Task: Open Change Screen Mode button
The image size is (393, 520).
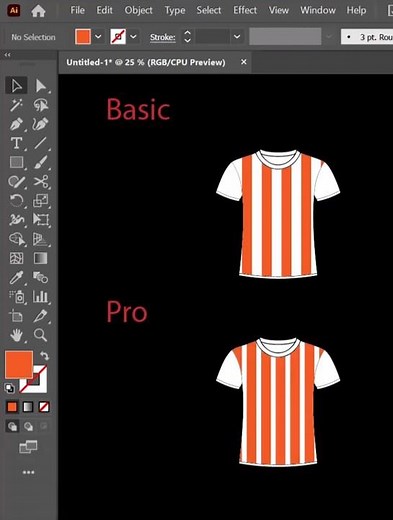Action: 28,447
